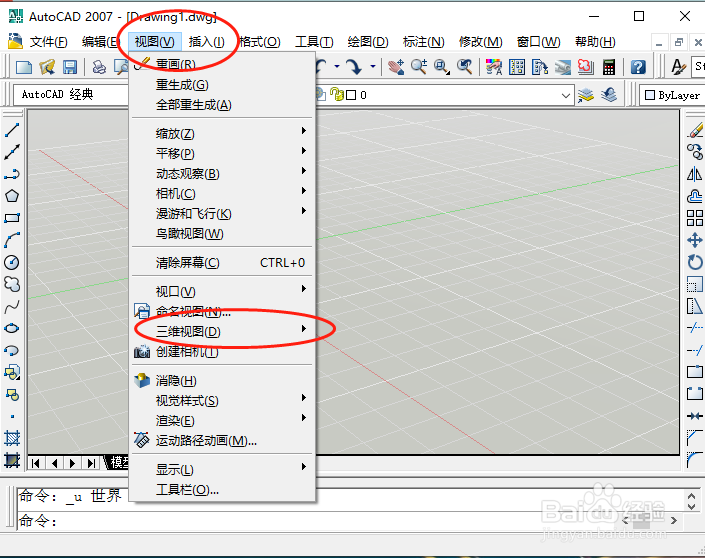
Task: Expand the 平移(P) submenu
Action: 223,153
